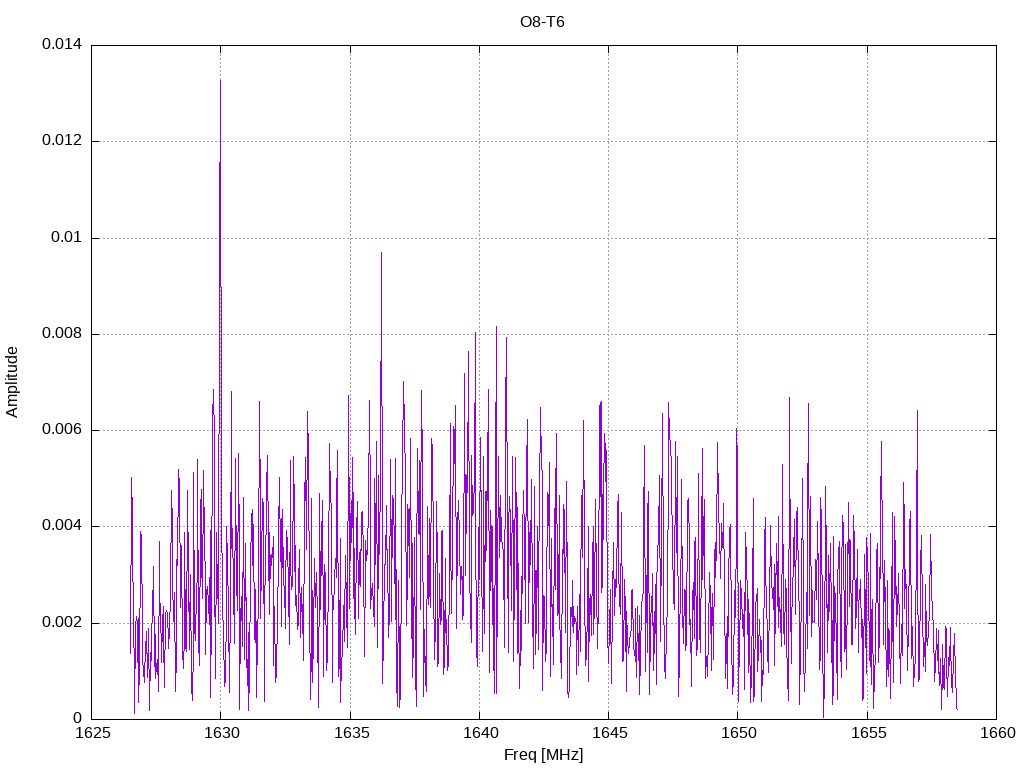
Task: Click the plot title O8-T6
Action: (543, 22)
